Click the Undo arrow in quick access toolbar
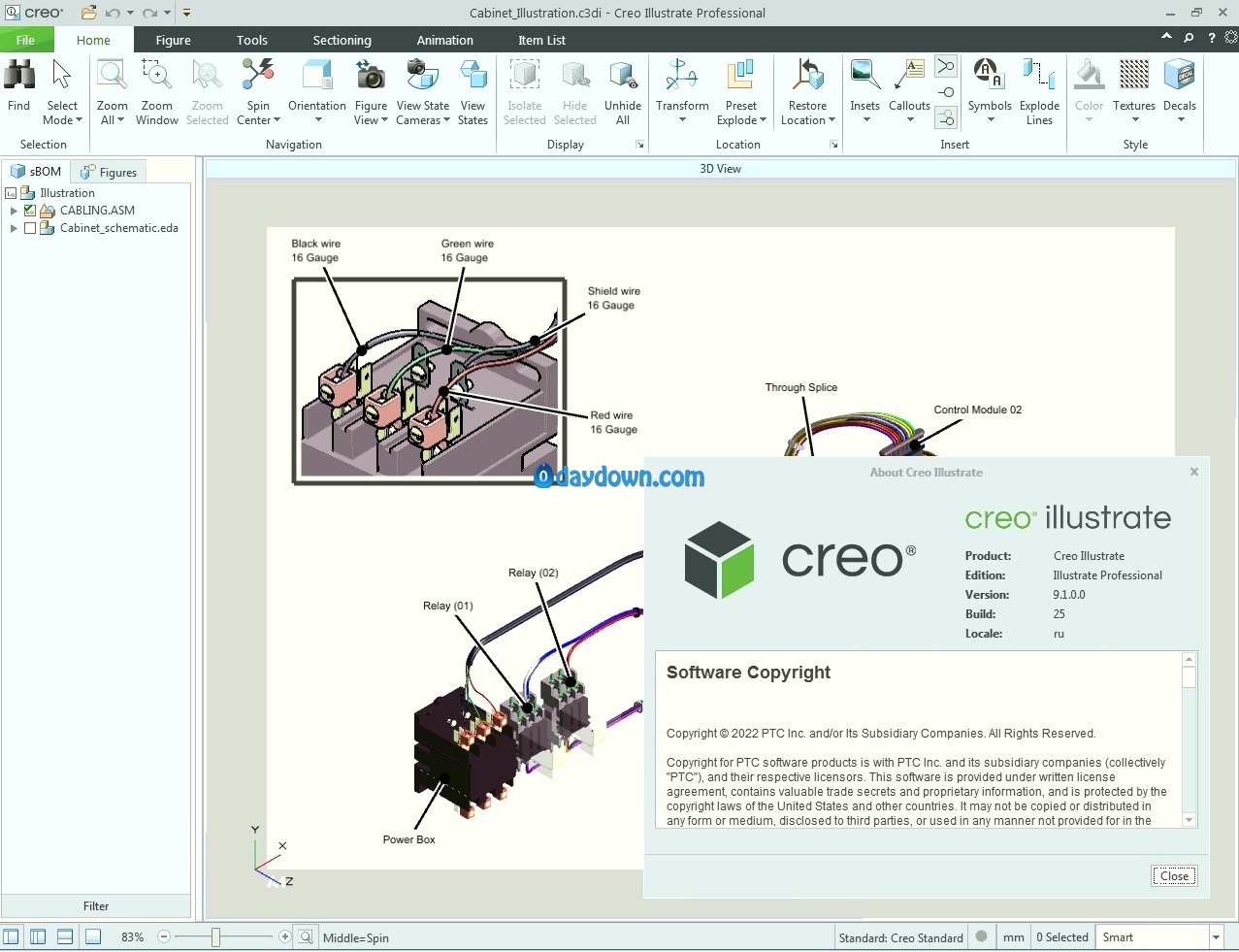The width and height of the screenshot is (1239, 952). [x=113, y=13]
